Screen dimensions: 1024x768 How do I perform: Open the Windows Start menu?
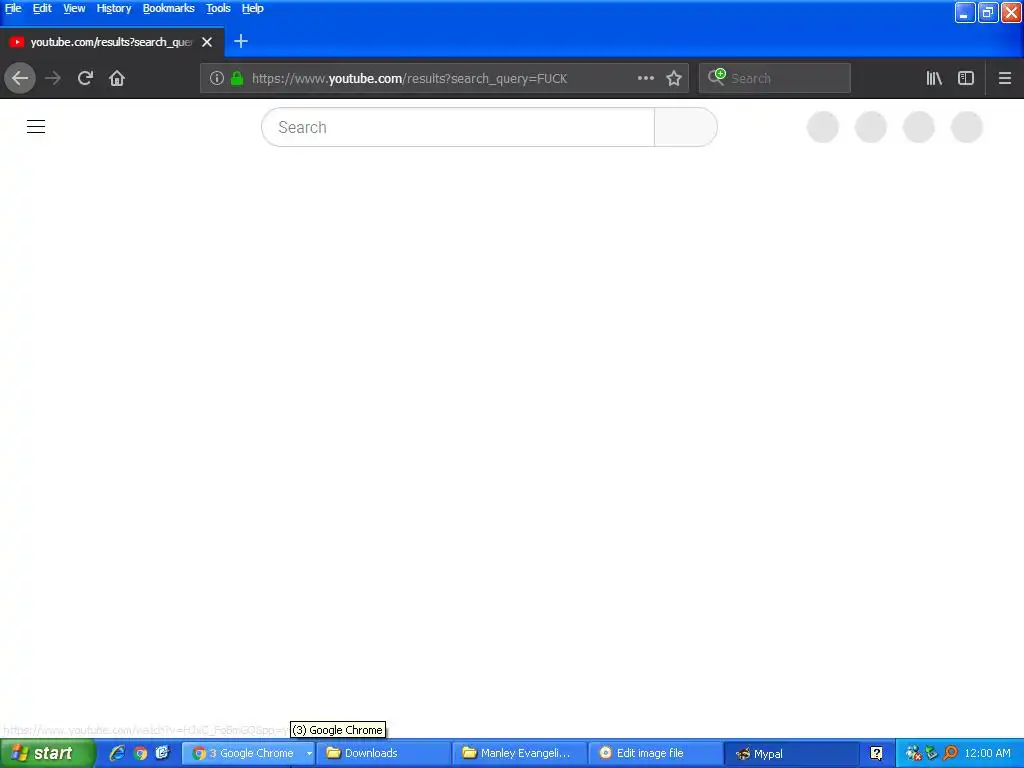click(x=48, y=754)
